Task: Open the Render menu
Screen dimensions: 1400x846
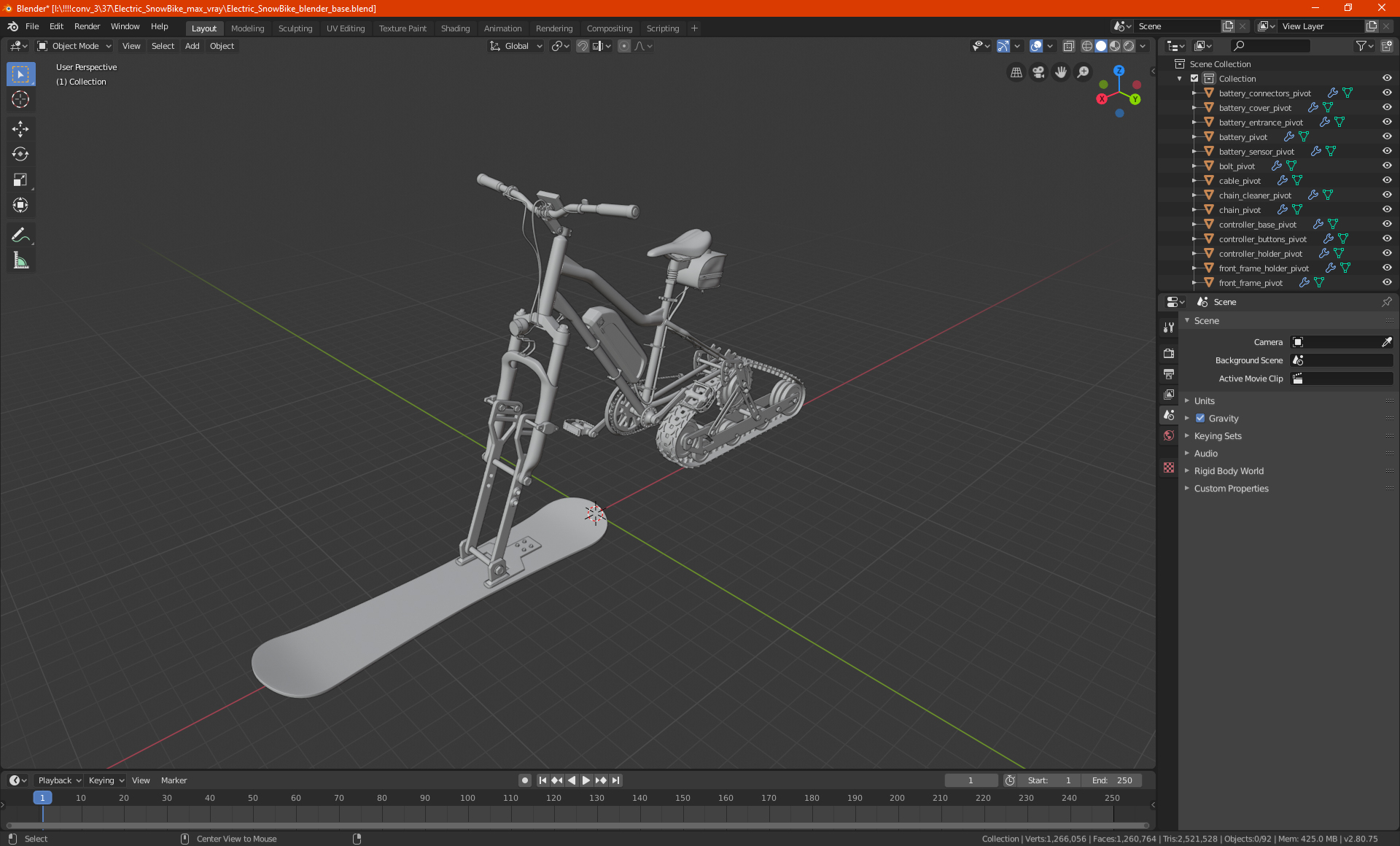Action: 87,26
